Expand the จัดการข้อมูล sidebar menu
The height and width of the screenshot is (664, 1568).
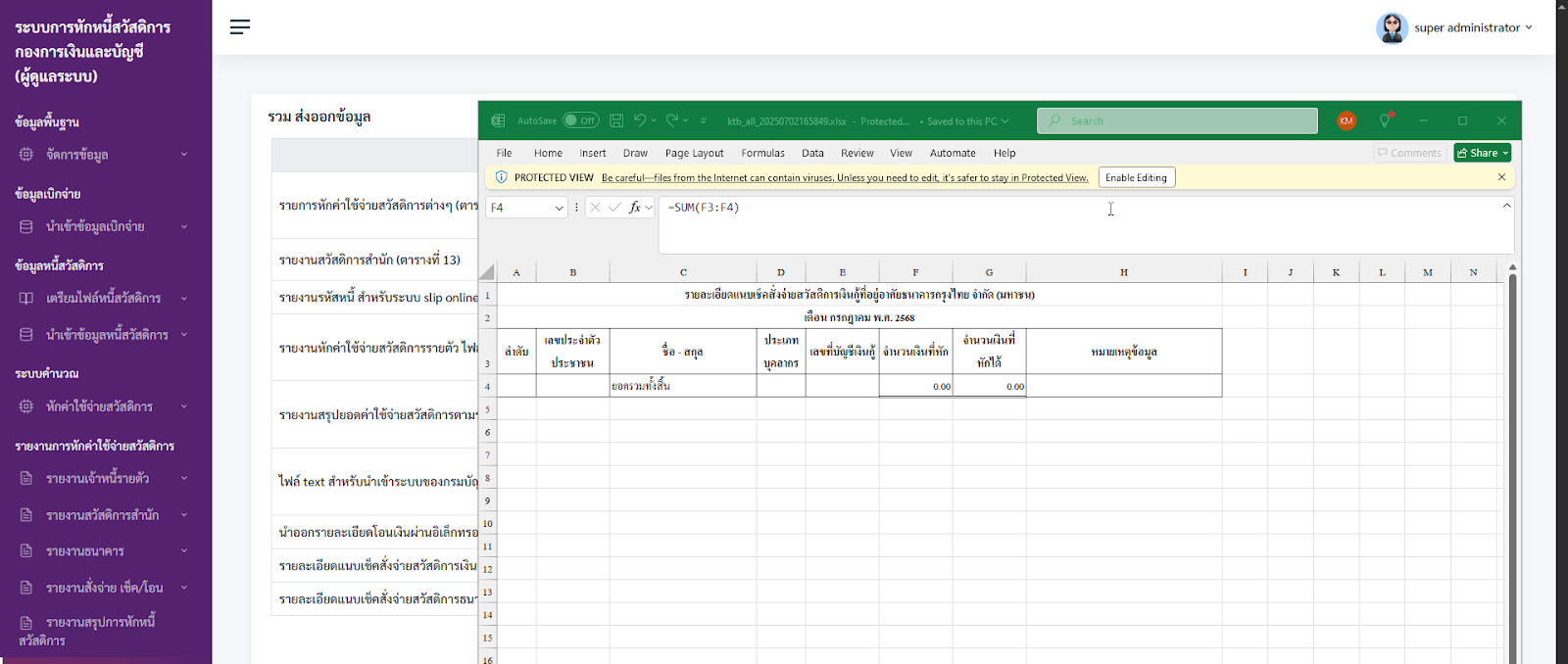click(x=183, y=155)
